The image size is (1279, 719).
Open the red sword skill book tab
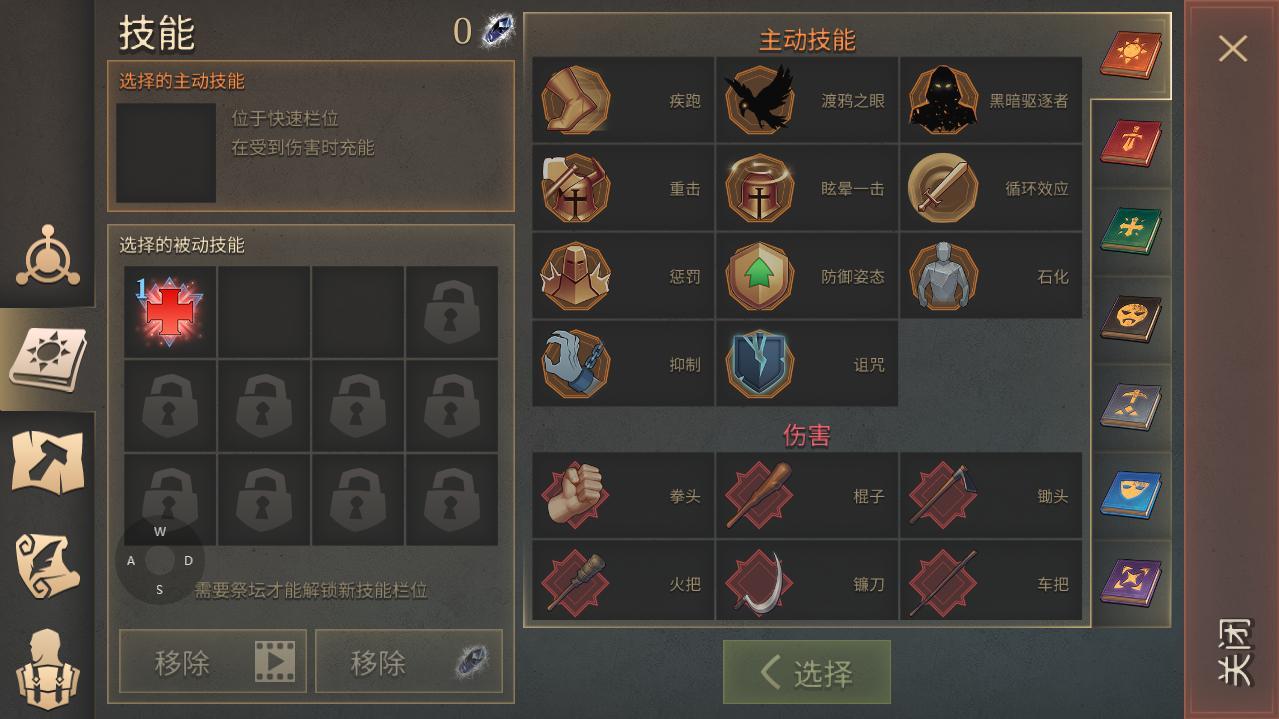tap(1131, 143)
